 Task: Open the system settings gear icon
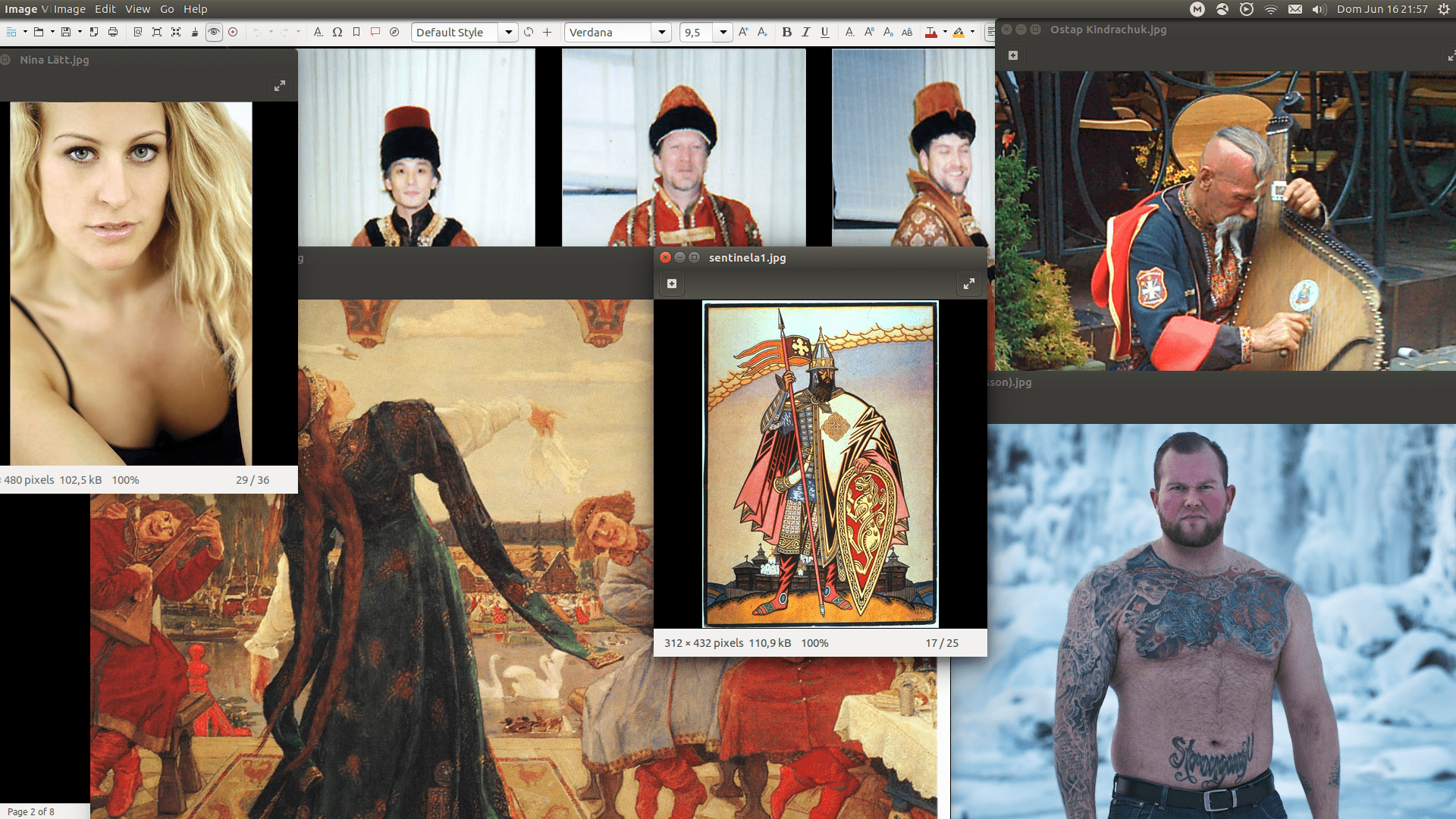click(x=1443, y=9)
